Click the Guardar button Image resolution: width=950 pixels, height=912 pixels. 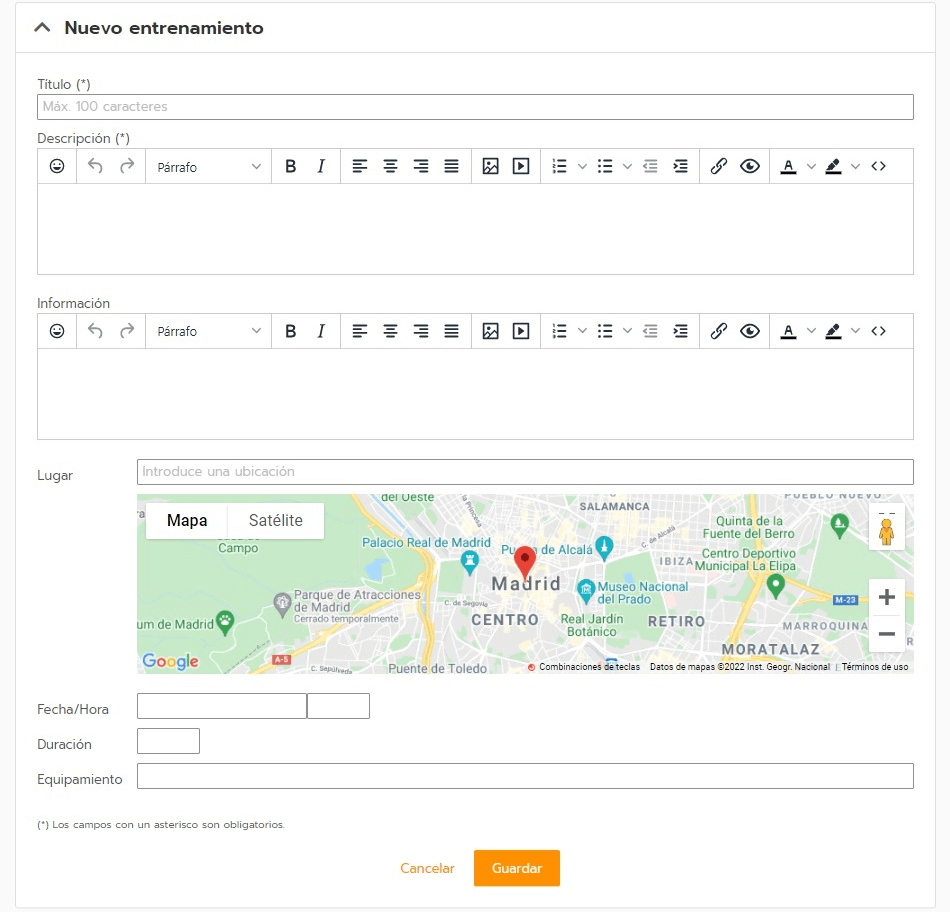(x=516, y=868)
